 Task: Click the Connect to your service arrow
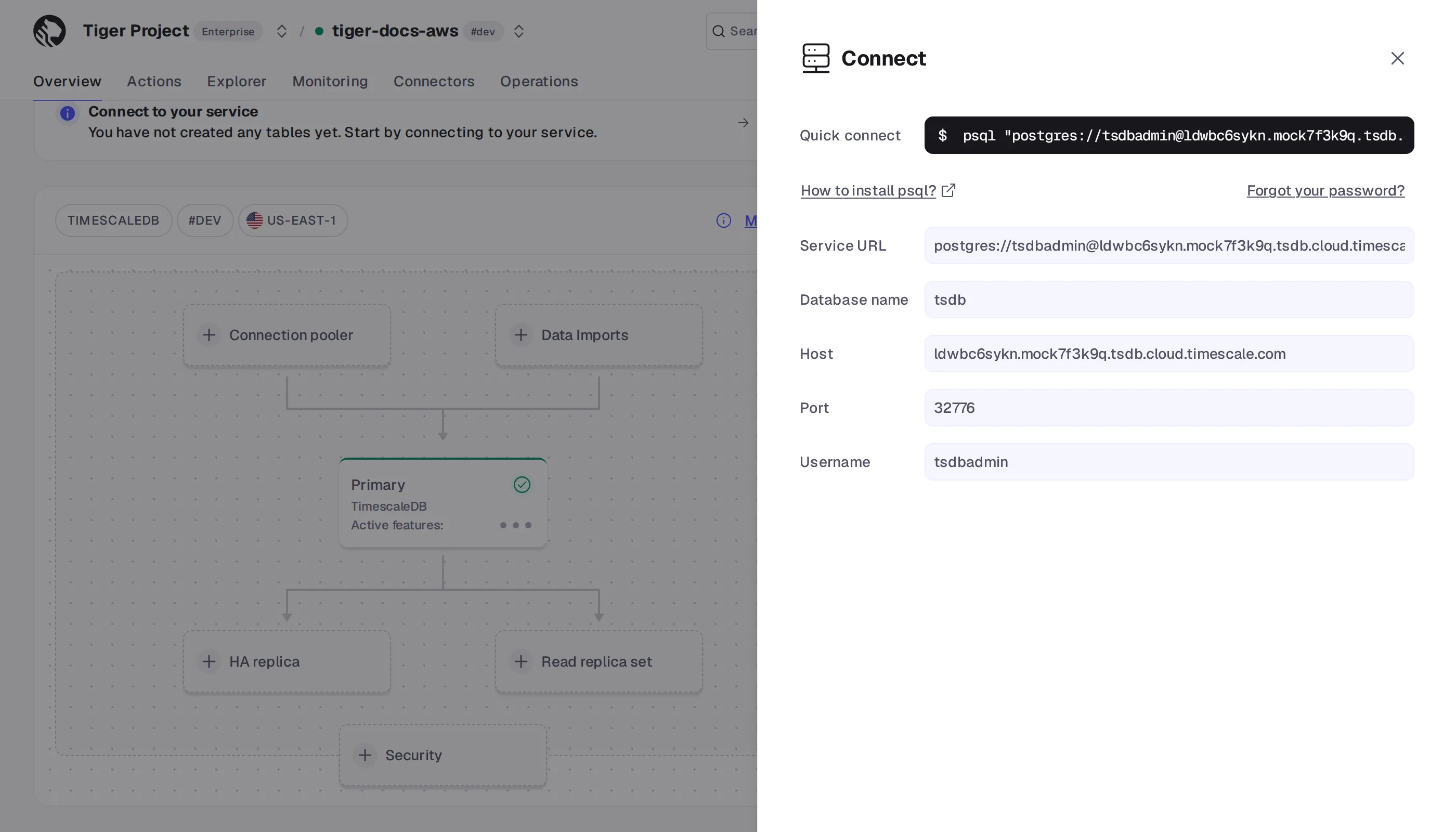click(x=742, y=123)
